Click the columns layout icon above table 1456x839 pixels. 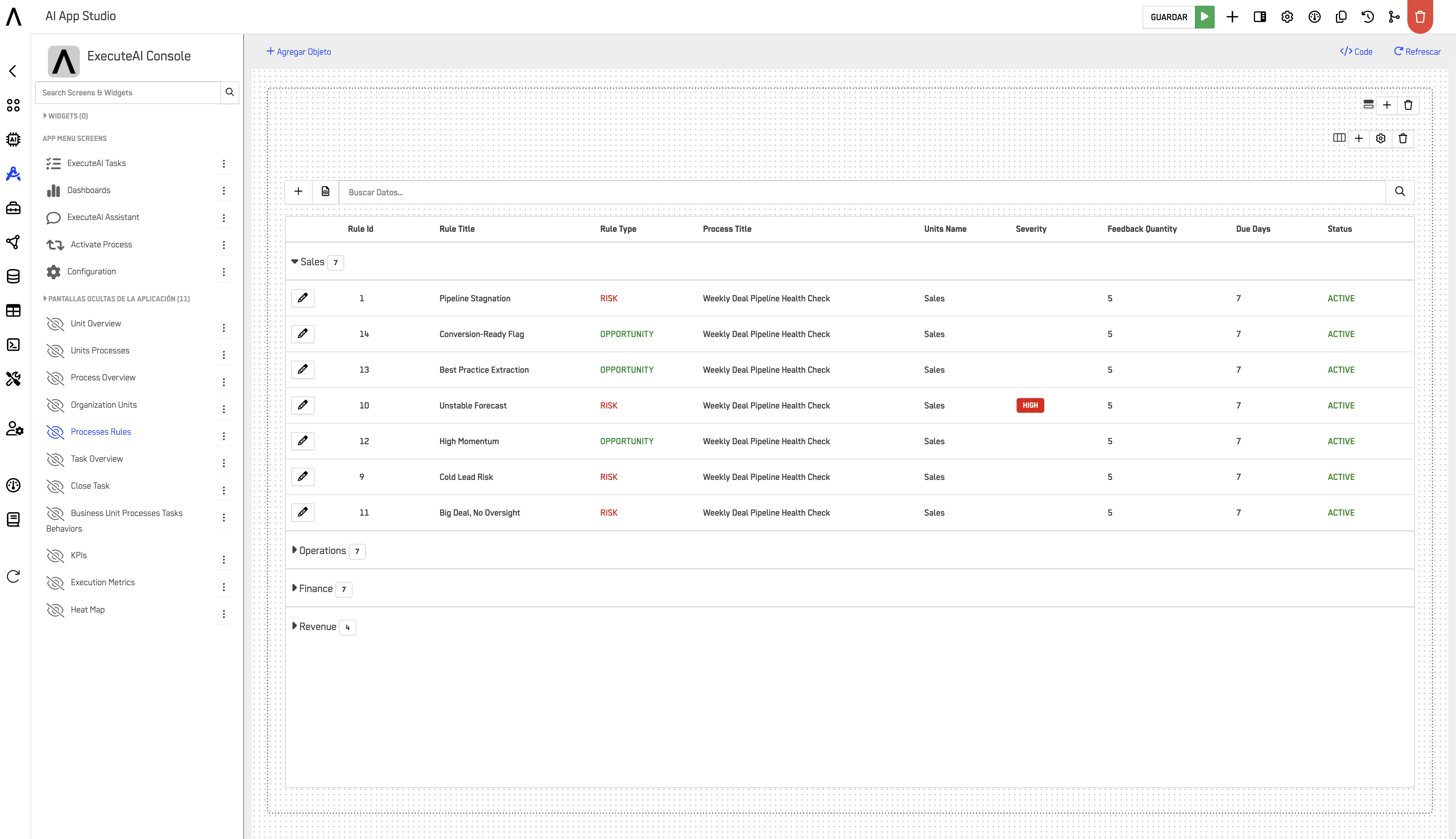click(x=1339, y=138)
